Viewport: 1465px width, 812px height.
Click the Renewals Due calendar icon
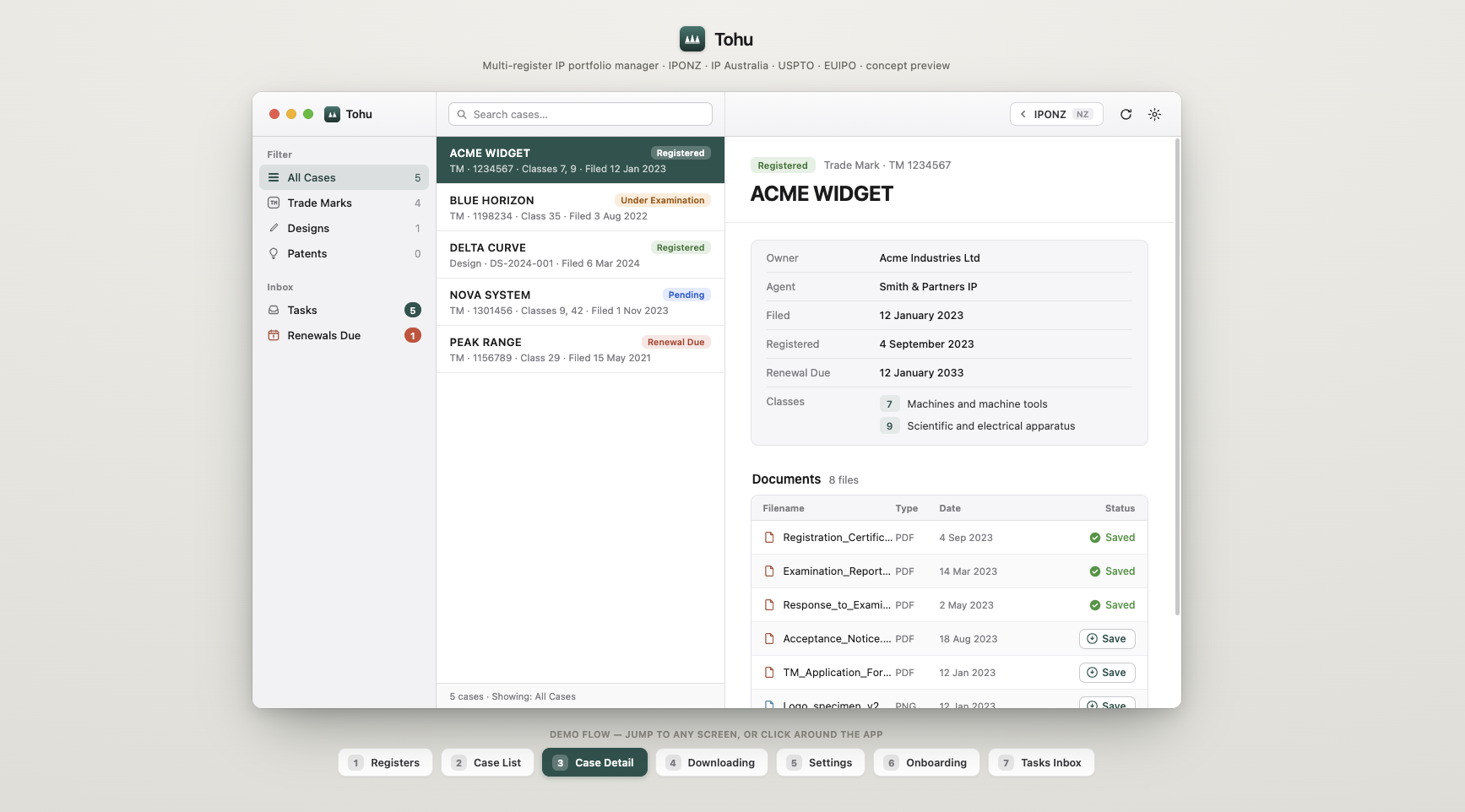pyautogui.click(x=274, y=336)
